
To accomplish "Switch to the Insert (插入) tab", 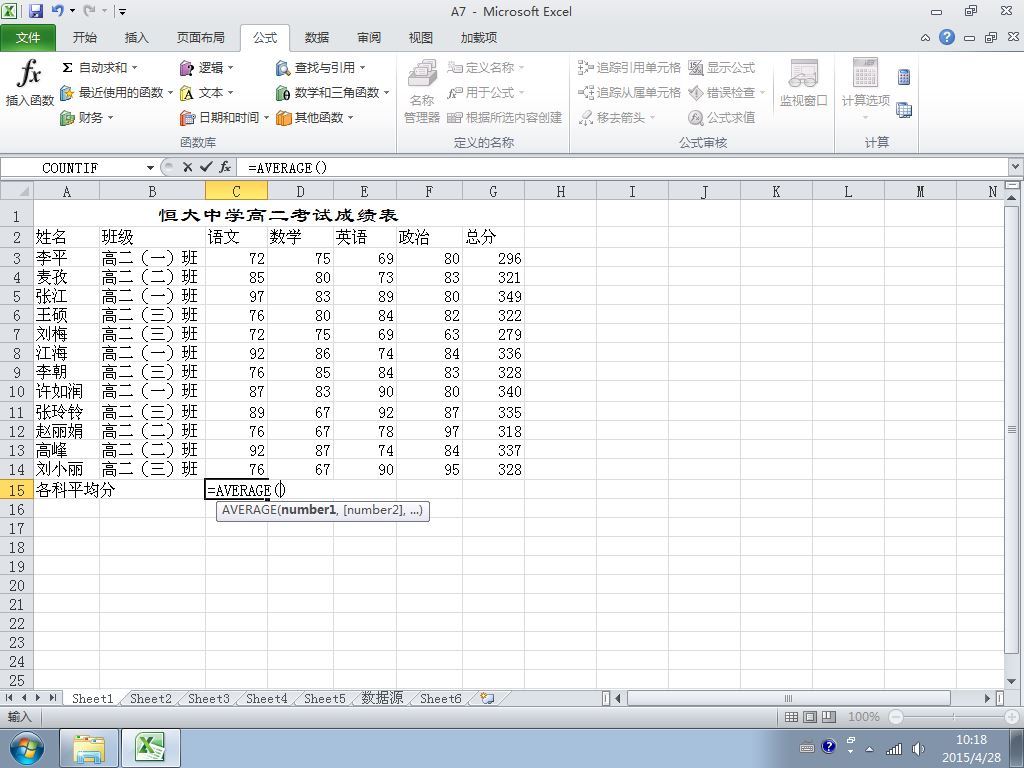I will (x=136, y=38).
